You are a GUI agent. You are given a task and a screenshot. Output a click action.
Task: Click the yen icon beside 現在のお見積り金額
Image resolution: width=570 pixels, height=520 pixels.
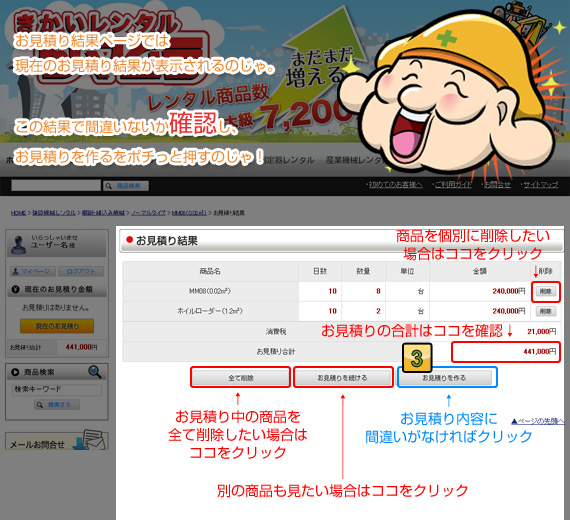(15, 289)
